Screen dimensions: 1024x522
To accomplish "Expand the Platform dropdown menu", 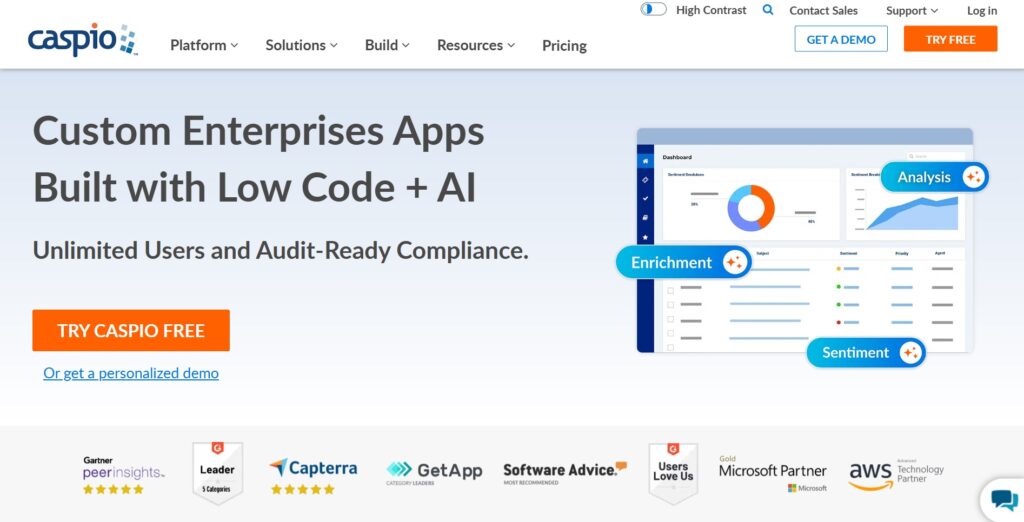I will [204, 45].
